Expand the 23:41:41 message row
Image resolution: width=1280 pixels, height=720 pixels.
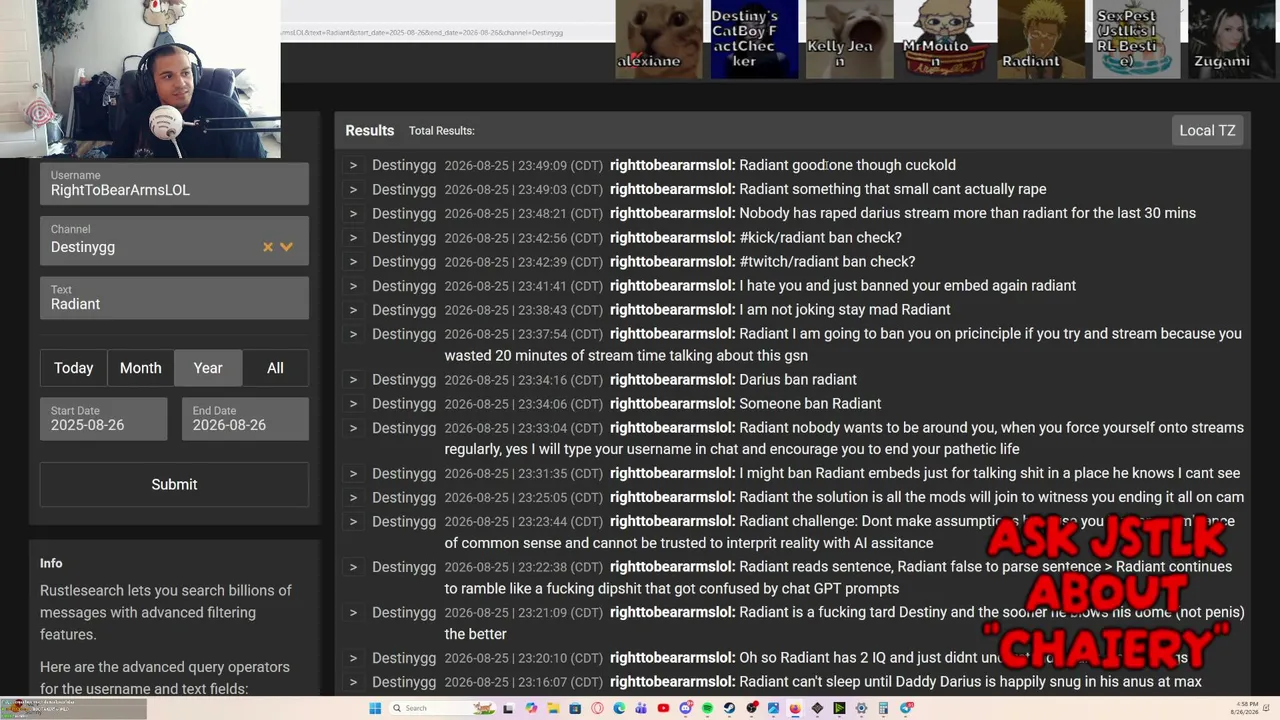353,285
